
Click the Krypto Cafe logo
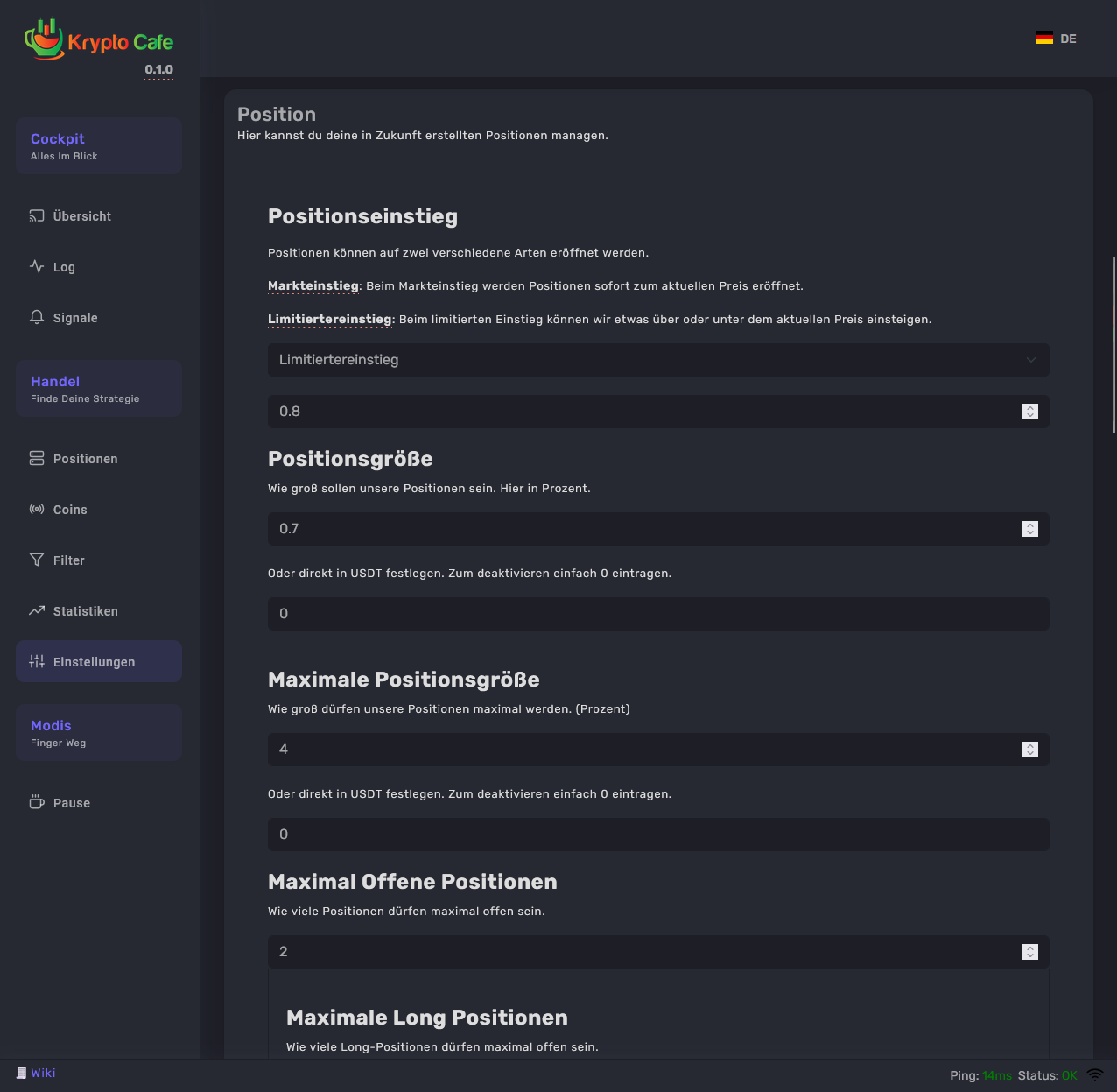click(x=99, y=41)
